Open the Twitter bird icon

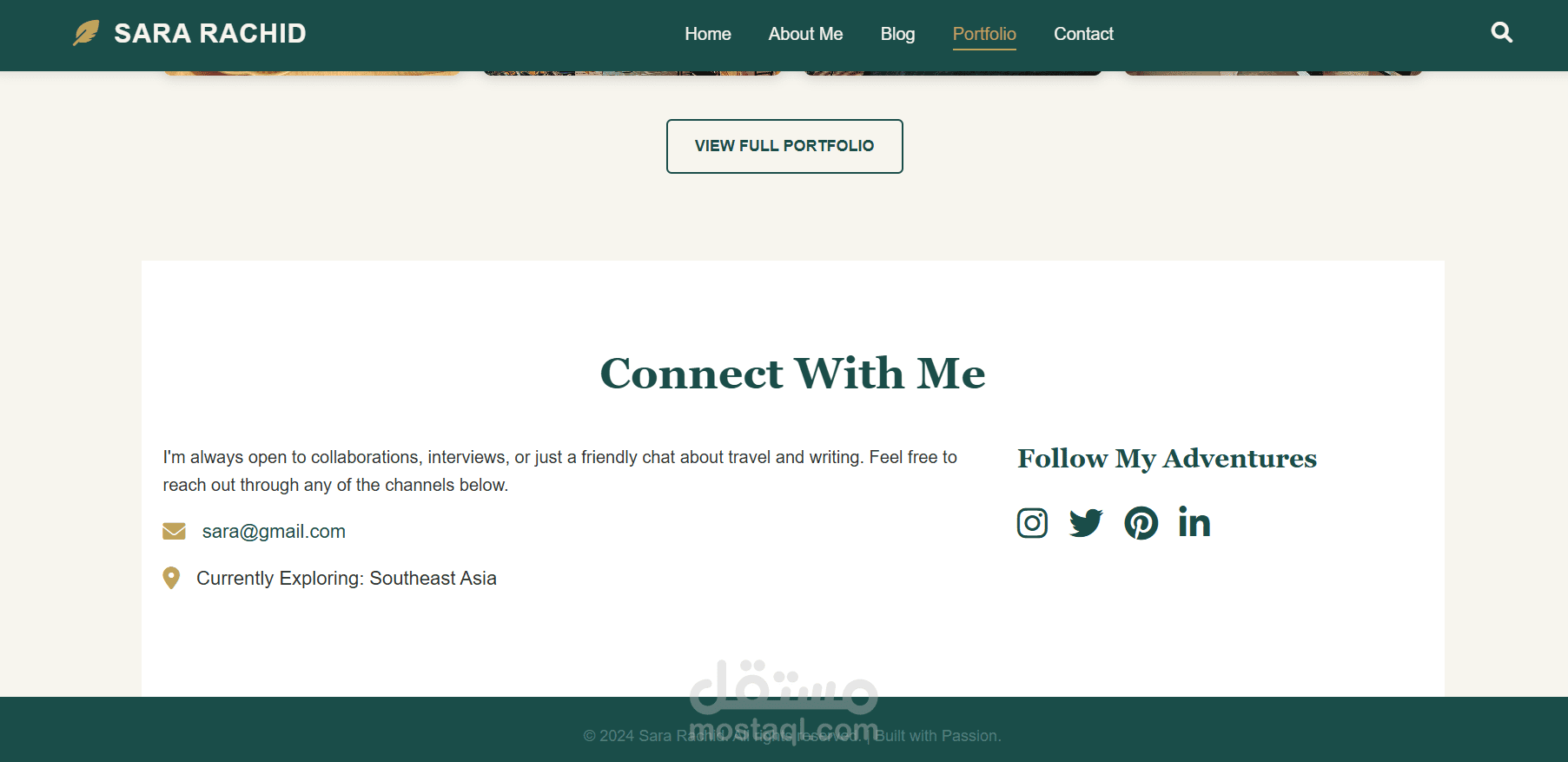point(1086,523)
